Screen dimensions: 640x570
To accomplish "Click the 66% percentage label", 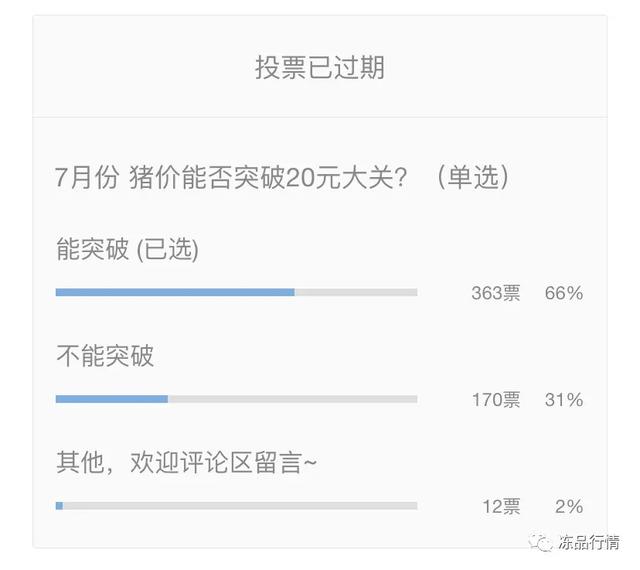I will click(564, 293).
